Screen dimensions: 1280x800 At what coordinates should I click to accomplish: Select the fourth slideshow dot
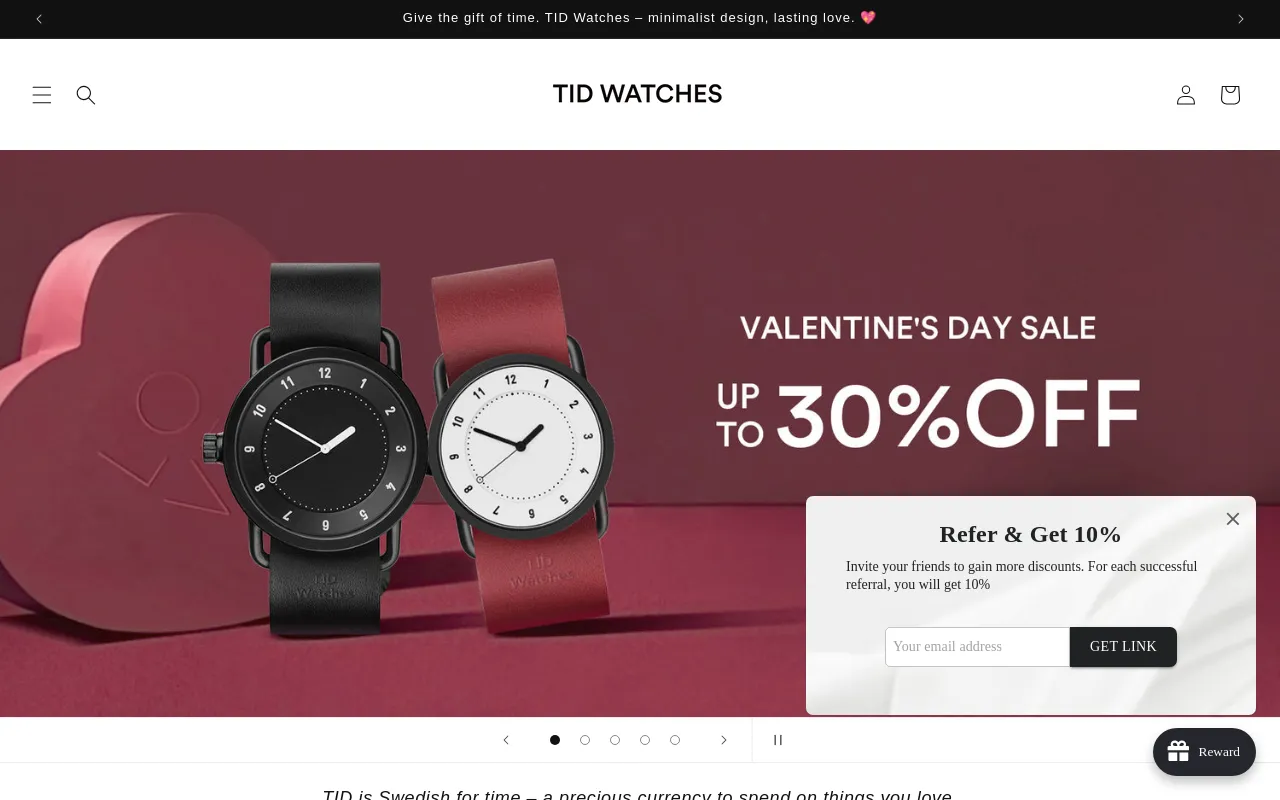(645, 740)
